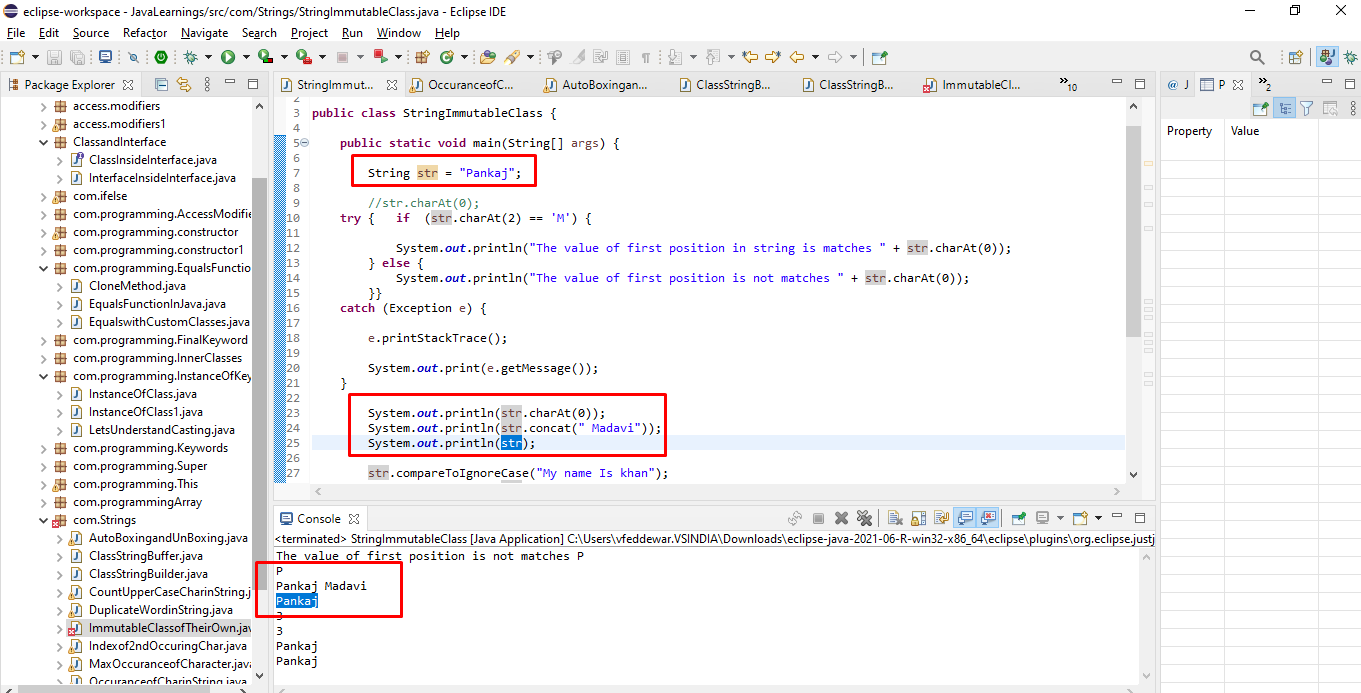Open the Source menu

91,33
